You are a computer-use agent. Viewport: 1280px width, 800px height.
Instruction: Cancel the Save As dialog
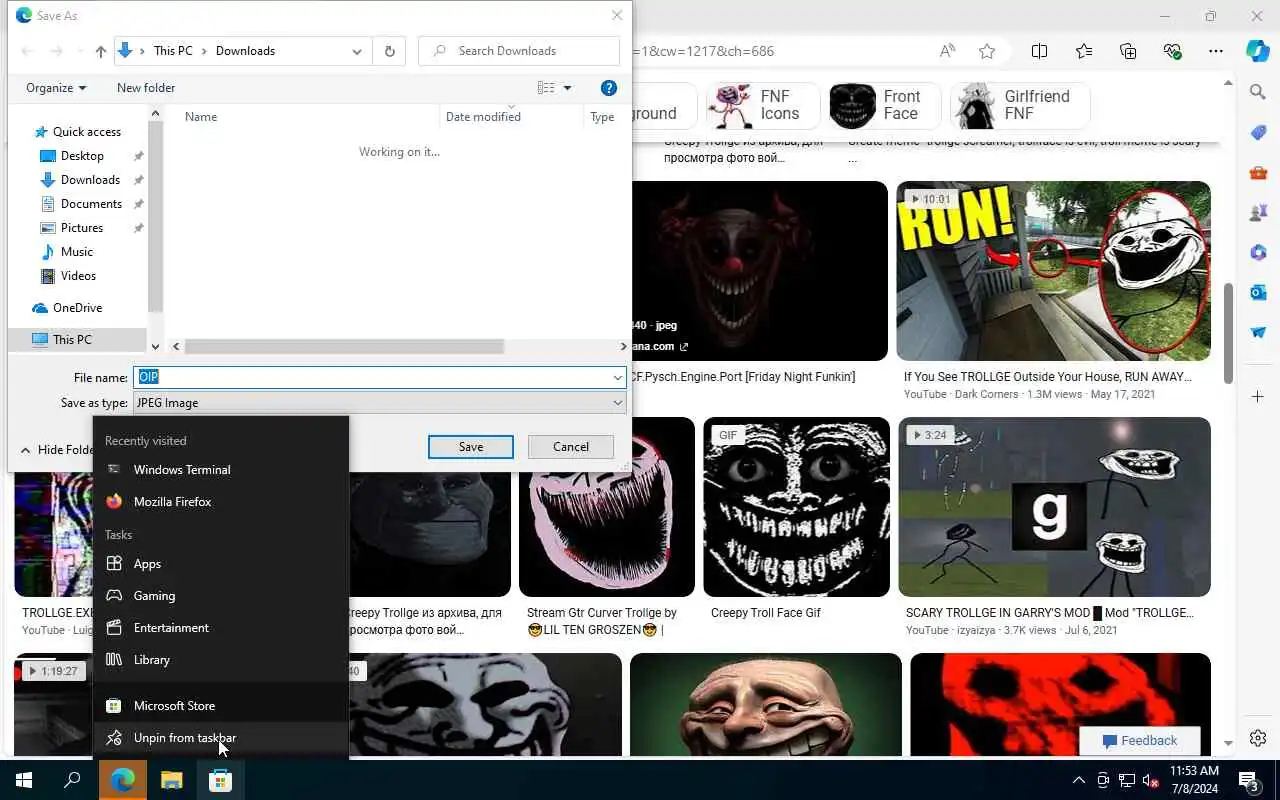571,447
